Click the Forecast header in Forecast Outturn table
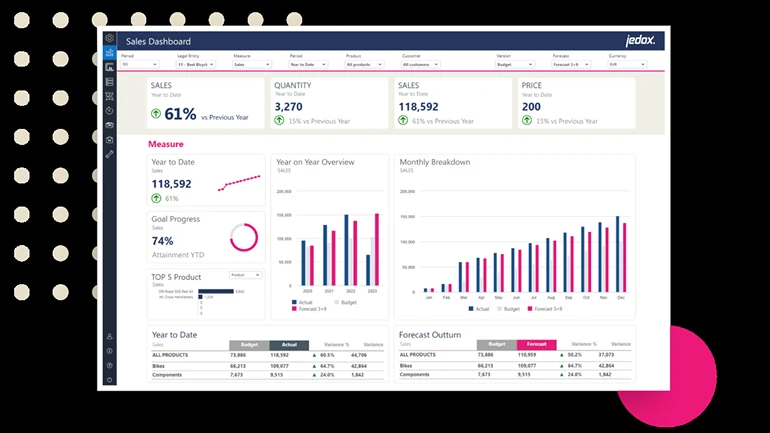This screenshot has width=770, height=433. [536, 344]
